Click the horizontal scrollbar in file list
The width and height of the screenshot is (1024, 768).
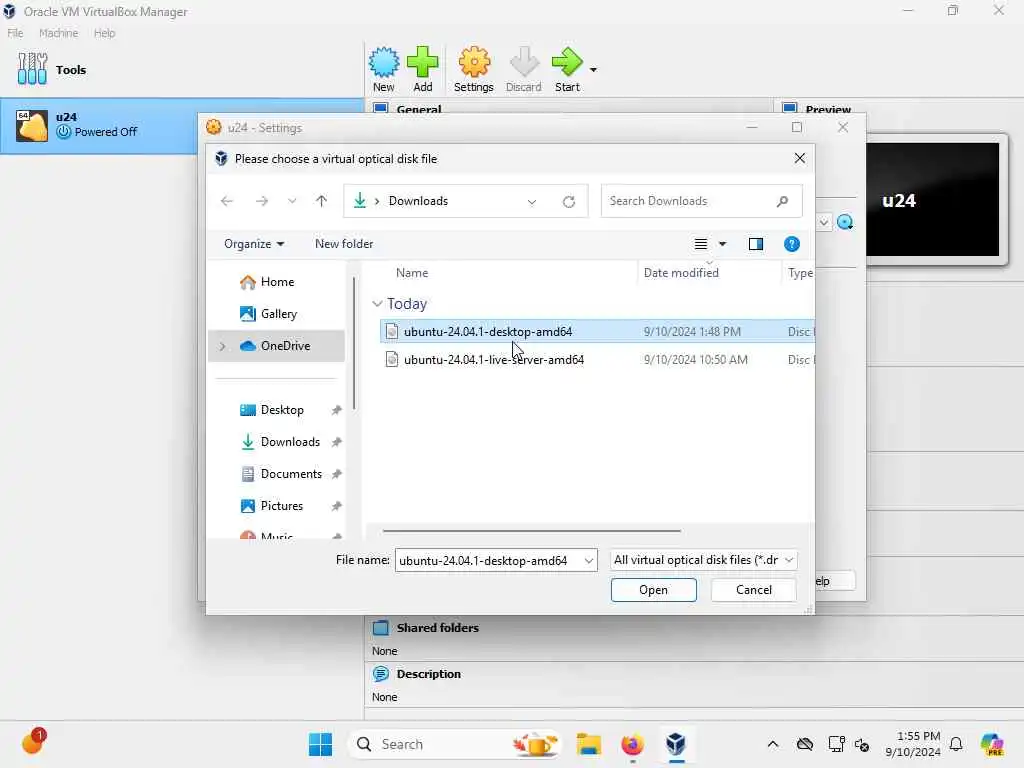coord(532,531)
